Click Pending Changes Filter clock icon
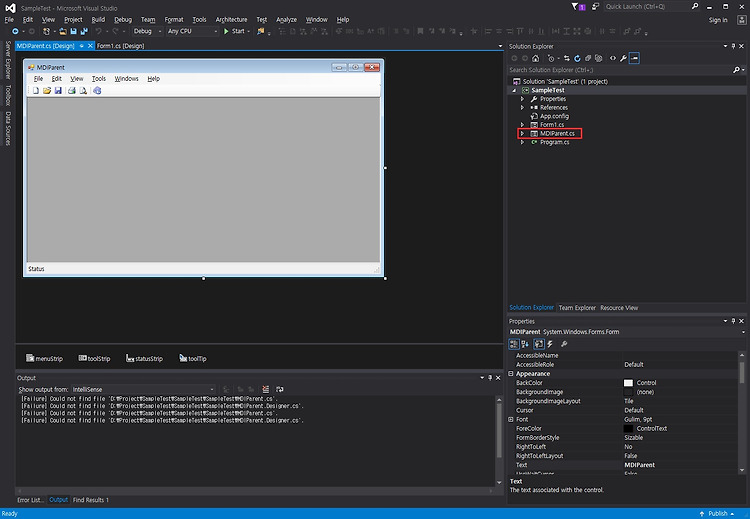The height and width of the screenshot is (519, 750). pyautogui.click(x=551, y=58)
